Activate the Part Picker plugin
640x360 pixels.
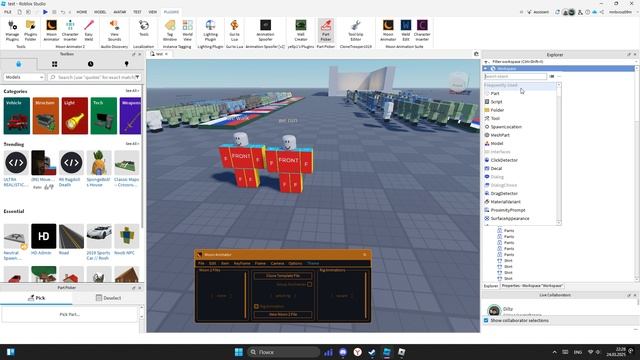coord(326,31)
